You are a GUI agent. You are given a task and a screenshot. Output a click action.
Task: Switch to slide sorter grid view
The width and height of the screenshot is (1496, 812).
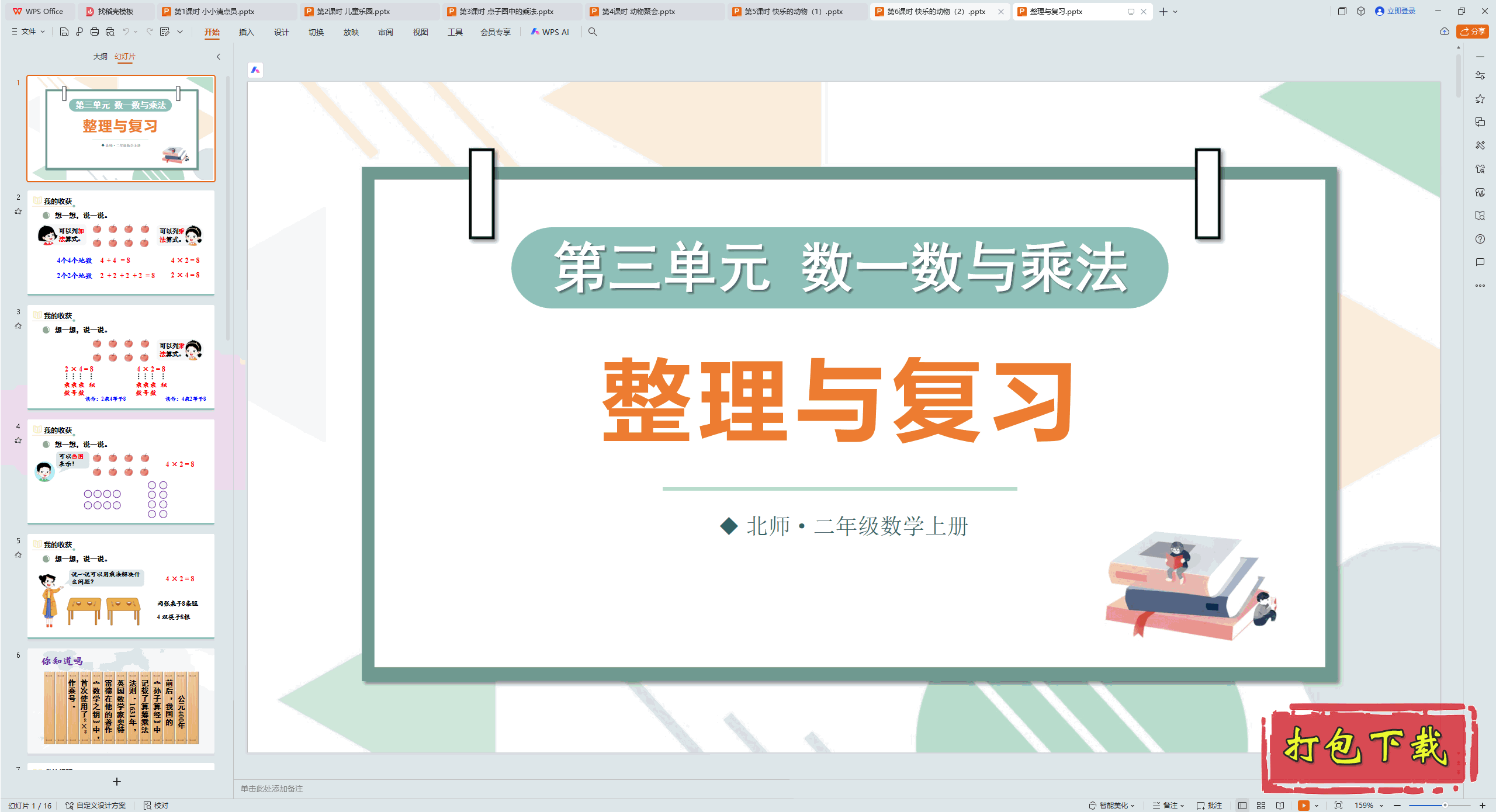(x=1261, y=805)
